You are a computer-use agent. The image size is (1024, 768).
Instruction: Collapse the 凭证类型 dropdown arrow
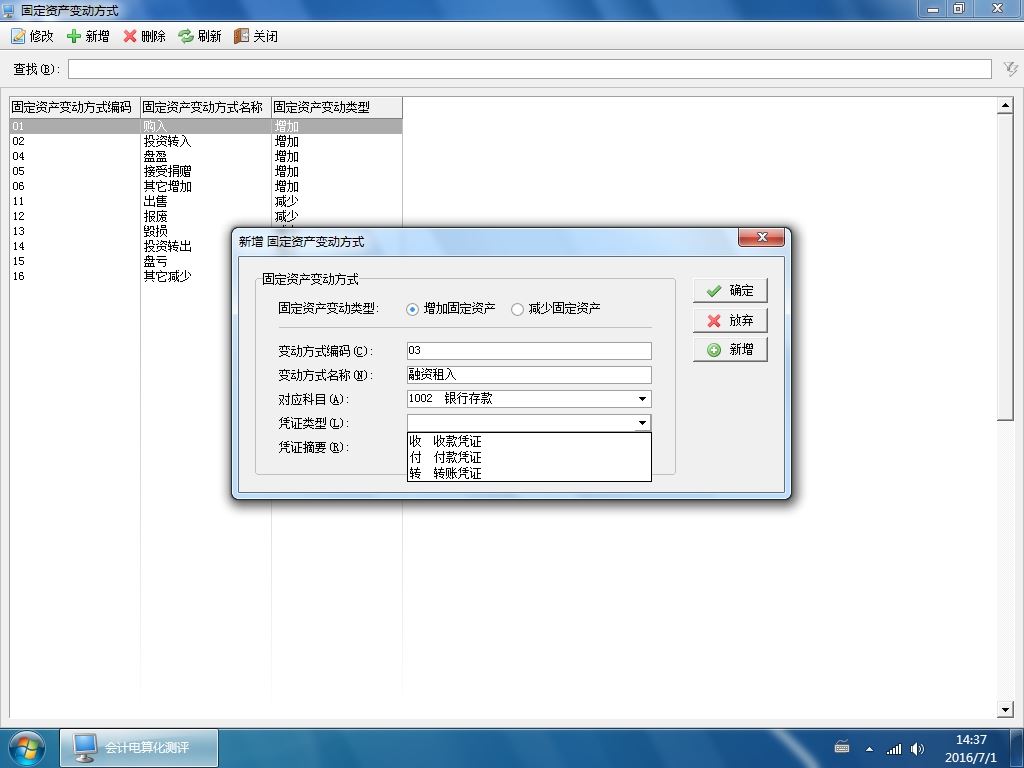tap(643, 423)
